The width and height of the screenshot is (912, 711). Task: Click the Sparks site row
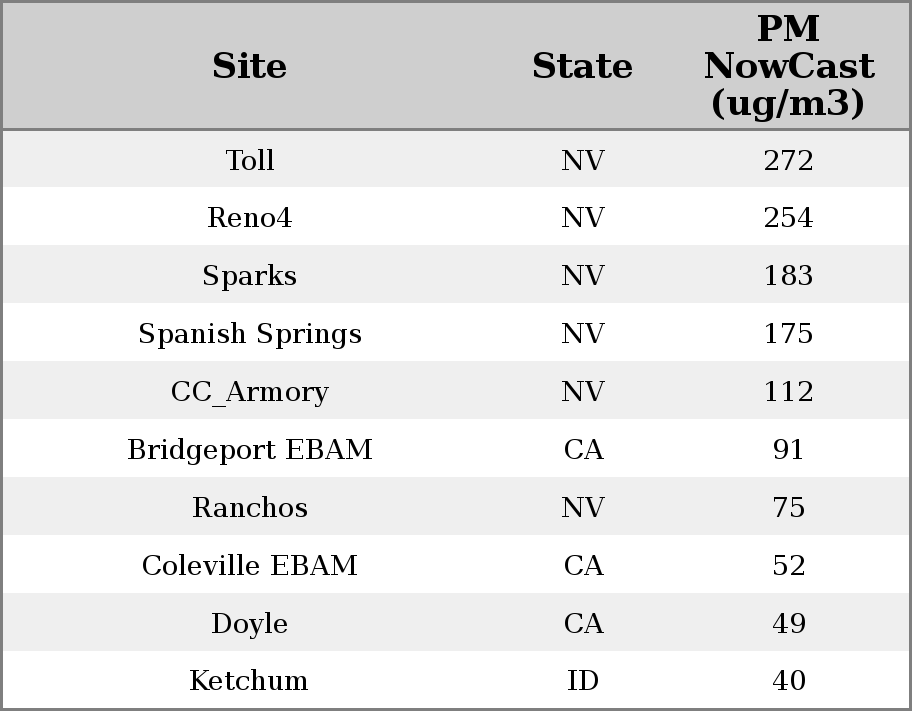click(x=250, y=276)
